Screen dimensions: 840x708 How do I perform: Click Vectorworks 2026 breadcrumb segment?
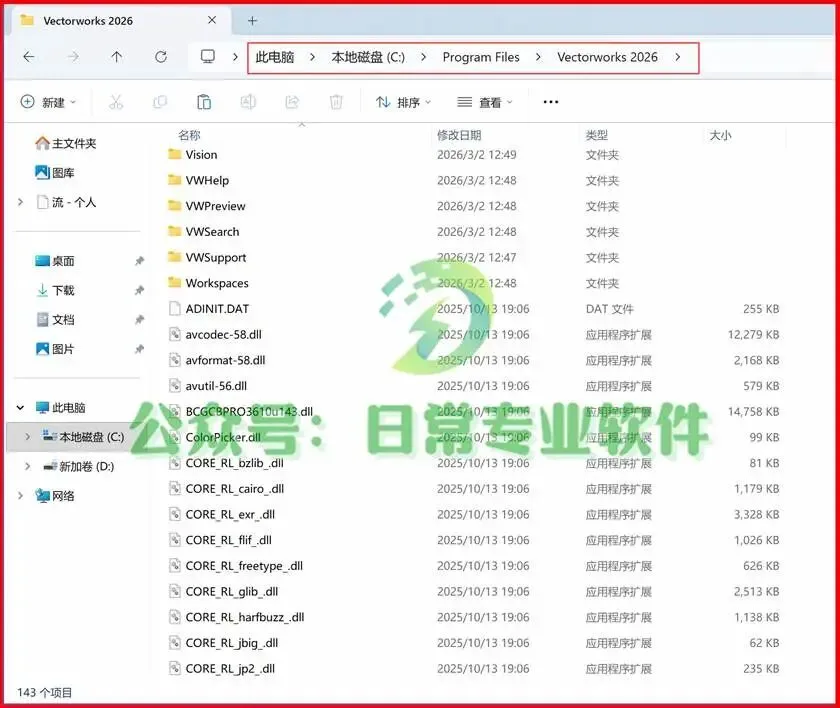tap(607, 57)
